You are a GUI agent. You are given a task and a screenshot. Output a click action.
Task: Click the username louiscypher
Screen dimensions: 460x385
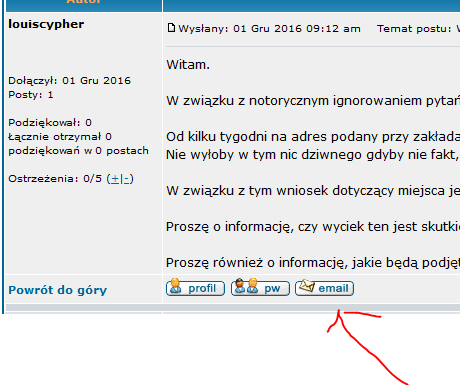46,25
